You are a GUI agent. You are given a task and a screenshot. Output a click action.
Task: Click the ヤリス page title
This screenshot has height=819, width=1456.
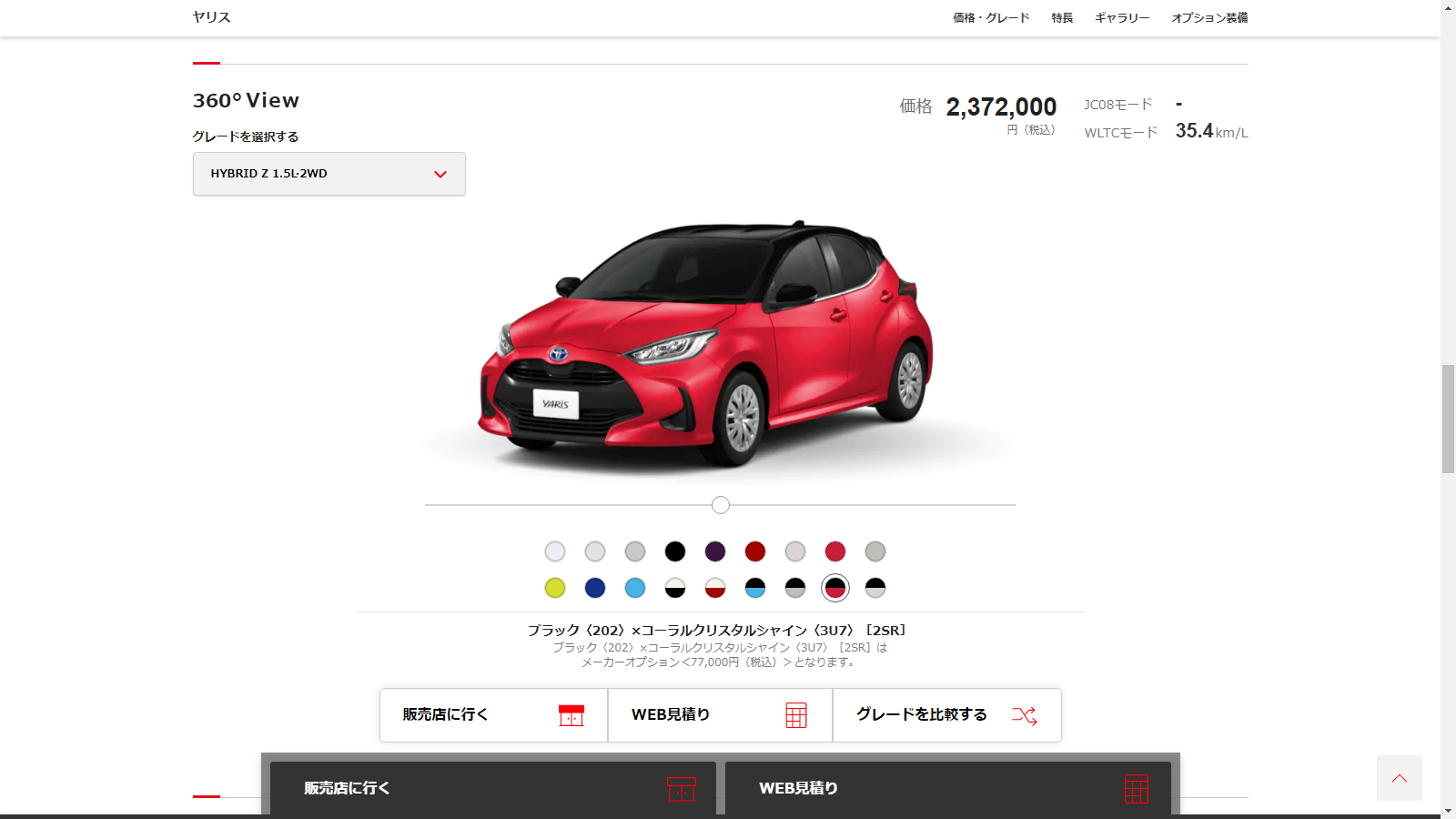tap(211, 17)
